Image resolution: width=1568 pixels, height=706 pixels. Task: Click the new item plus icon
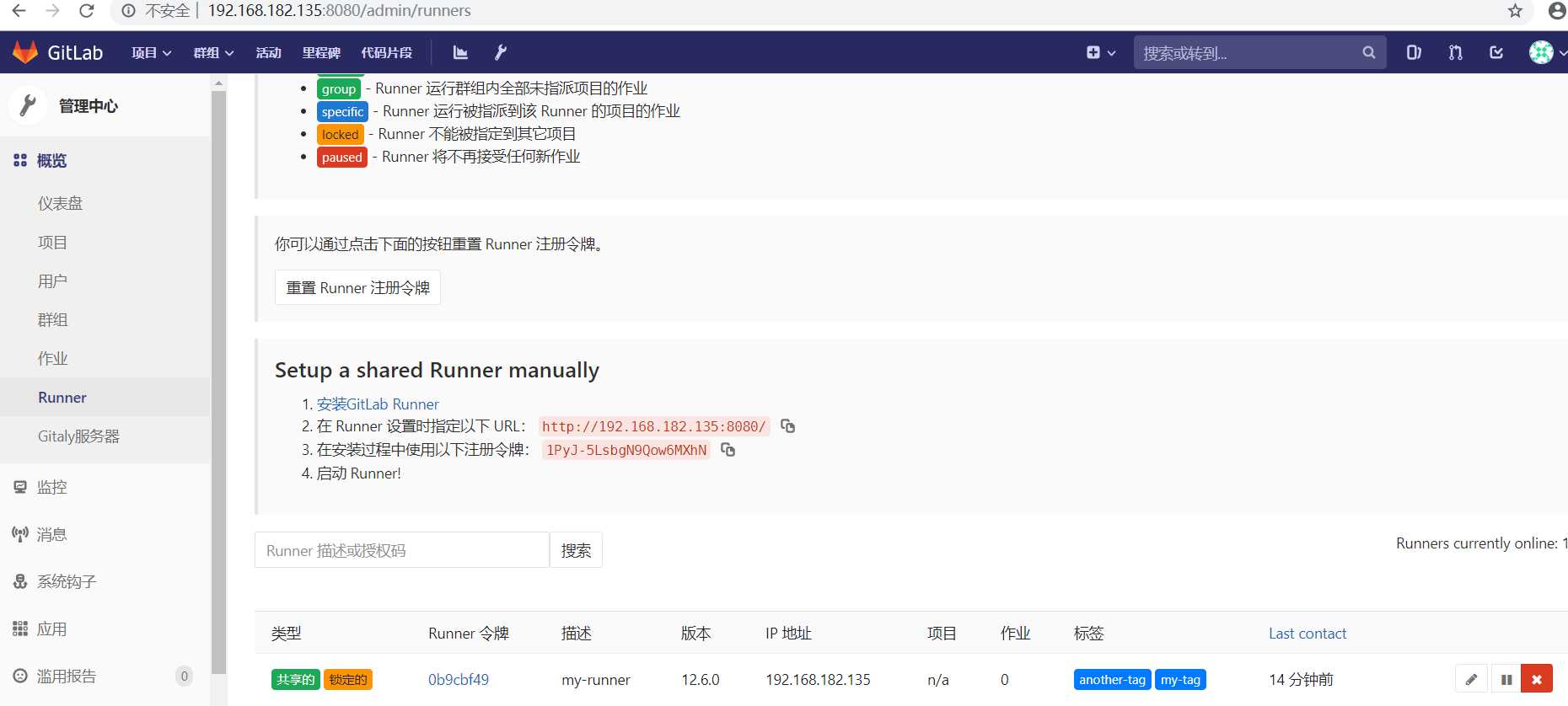pyautogui.click(x=1093, y=52)
